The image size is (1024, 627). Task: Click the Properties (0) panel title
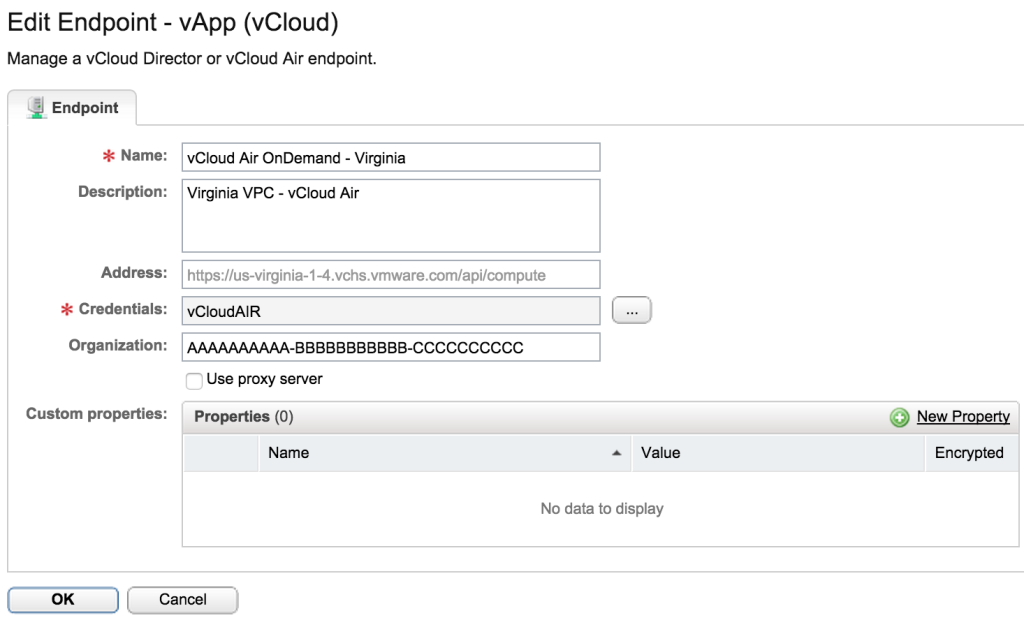click(x=243, y=417)
